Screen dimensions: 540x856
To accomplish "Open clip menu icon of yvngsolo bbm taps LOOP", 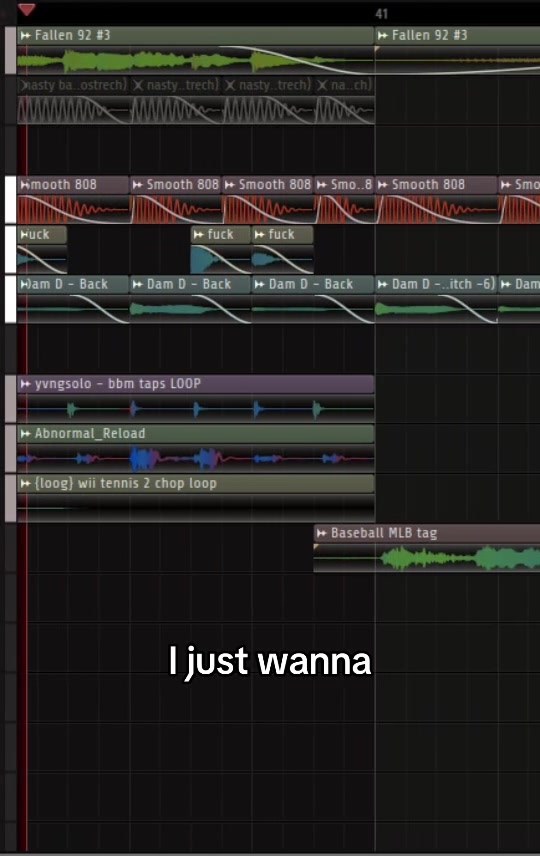I will point(25,384).
